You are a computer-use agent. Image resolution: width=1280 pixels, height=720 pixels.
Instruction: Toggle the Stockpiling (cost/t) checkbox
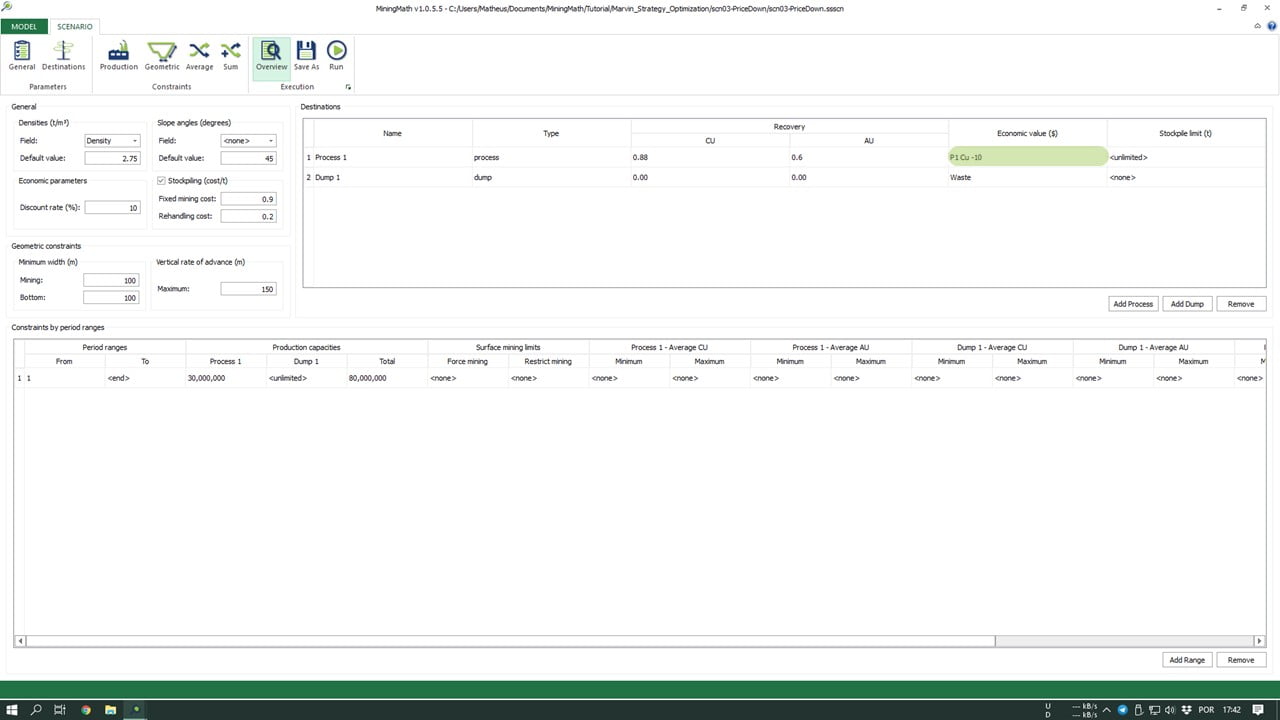pos(162,181)
